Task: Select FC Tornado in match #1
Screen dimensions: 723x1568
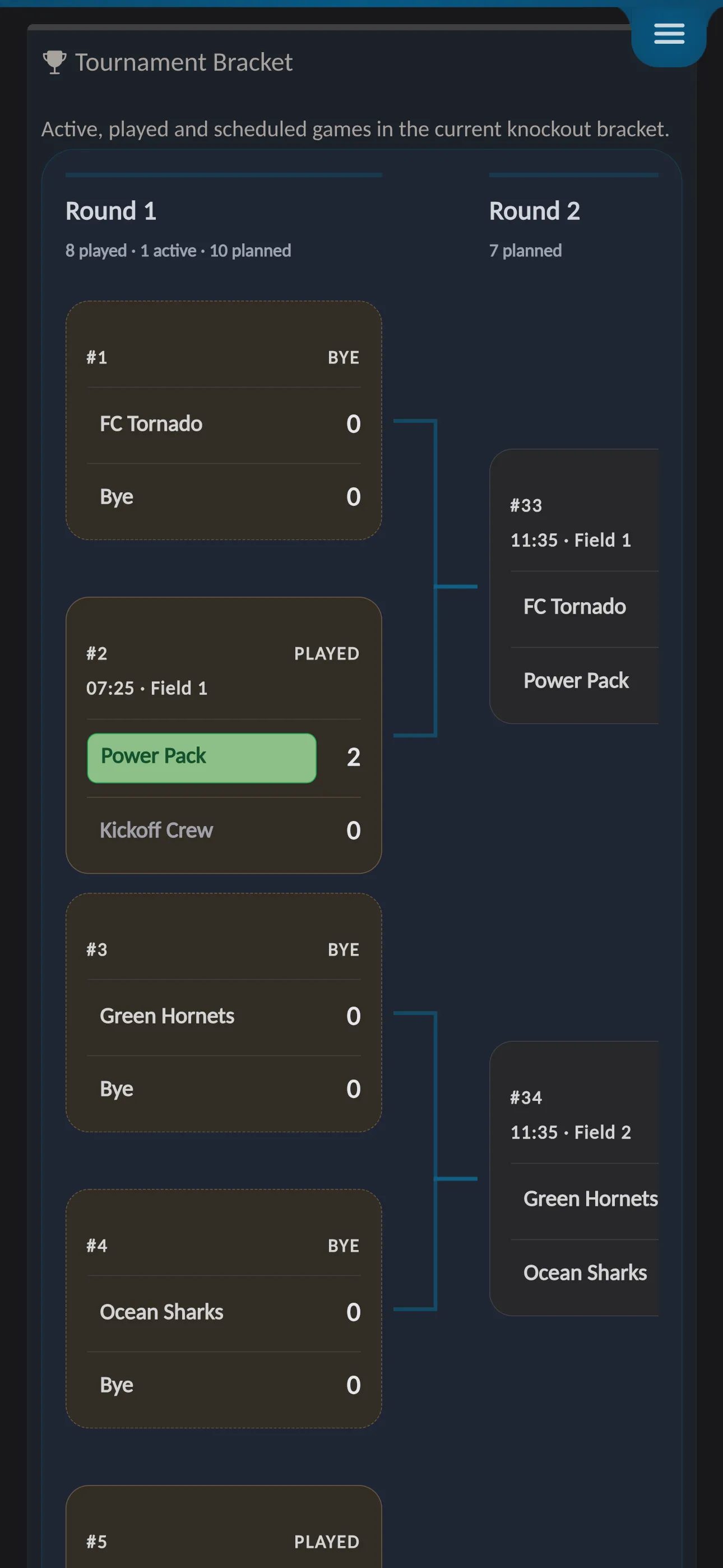Action: 151,423
